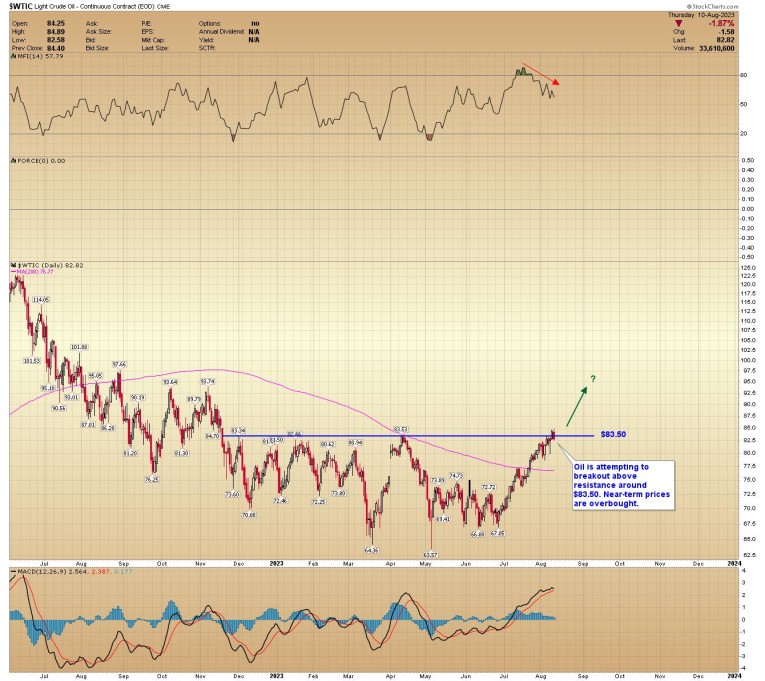The height and width of the screenshot is (681, 765).
Task: Click the 'Annual Dividend:' label
Action: pyautogui.click(x=221, y=32)
